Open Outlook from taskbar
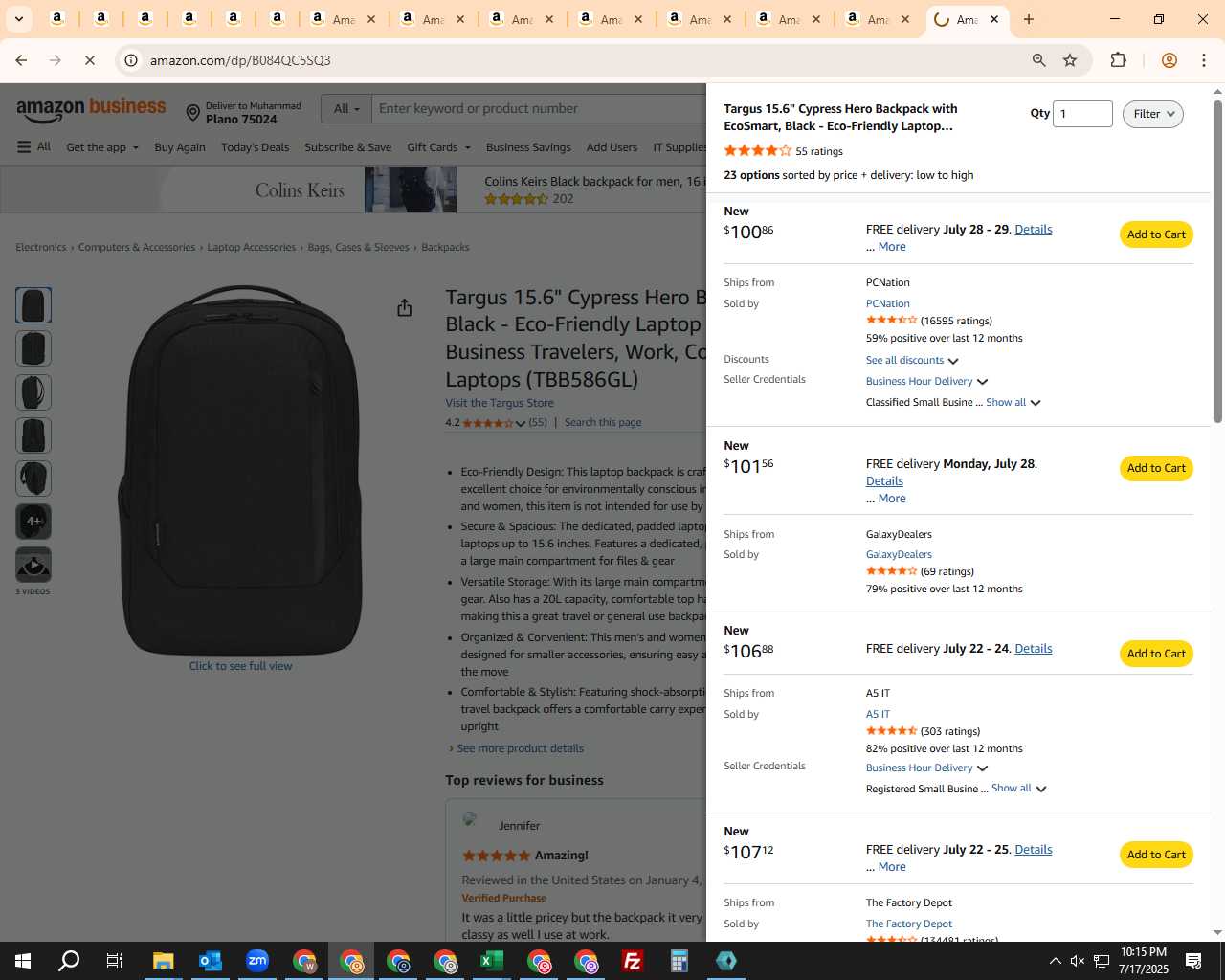Screen dimensions: 1225x980 [210, 961]
